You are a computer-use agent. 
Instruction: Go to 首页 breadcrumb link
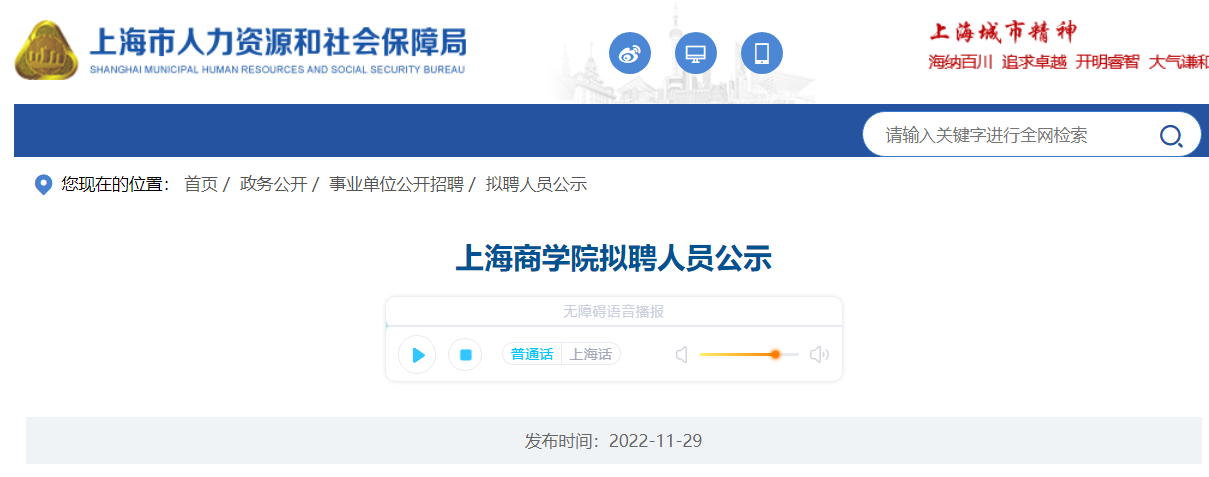click(x=201, y=184)
